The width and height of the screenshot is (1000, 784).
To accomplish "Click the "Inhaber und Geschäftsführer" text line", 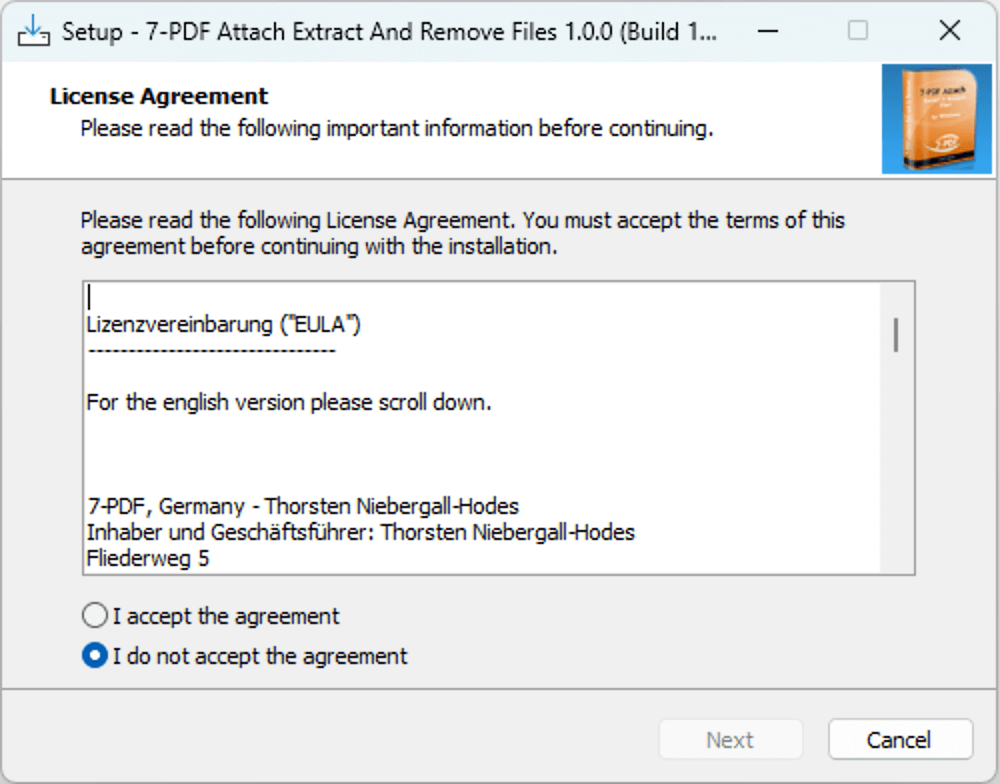I will click(x=360, y=532).
